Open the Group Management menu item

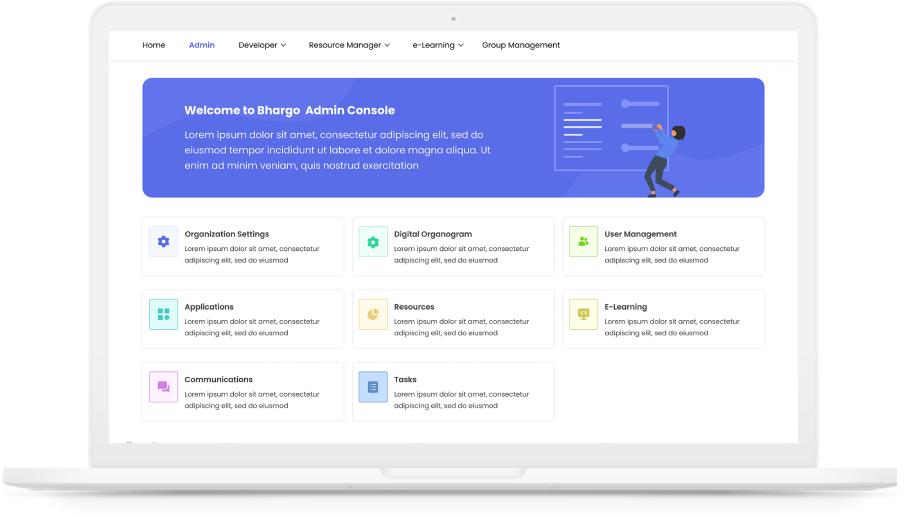[521, 45]
